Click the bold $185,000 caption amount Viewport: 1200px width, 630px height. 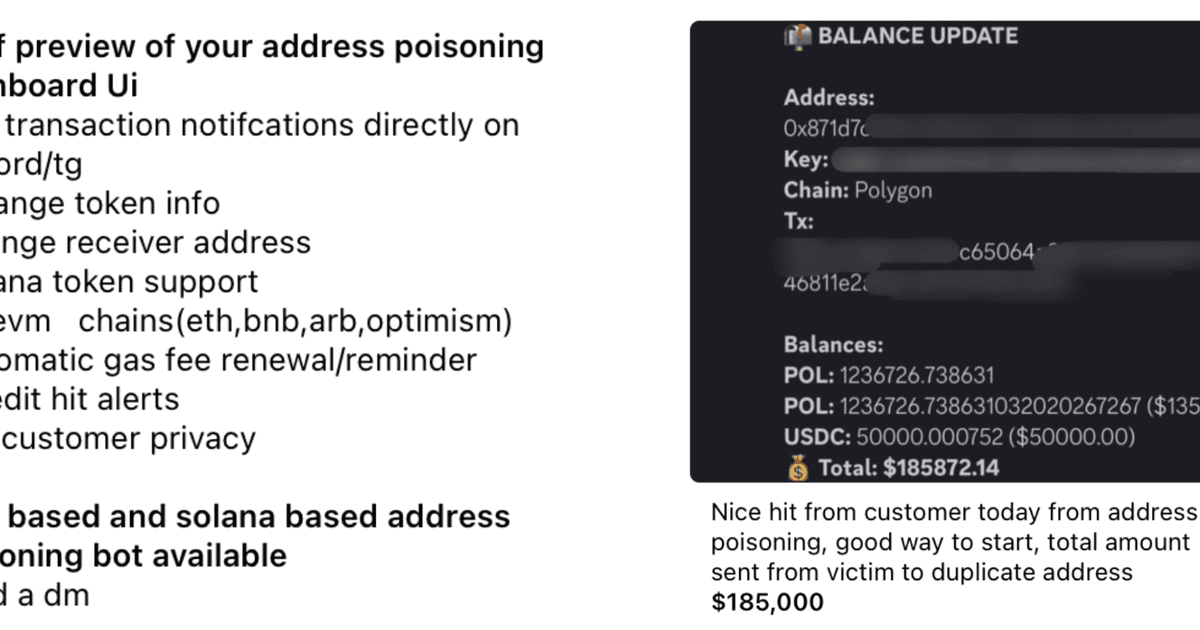[x=768, y=602]
